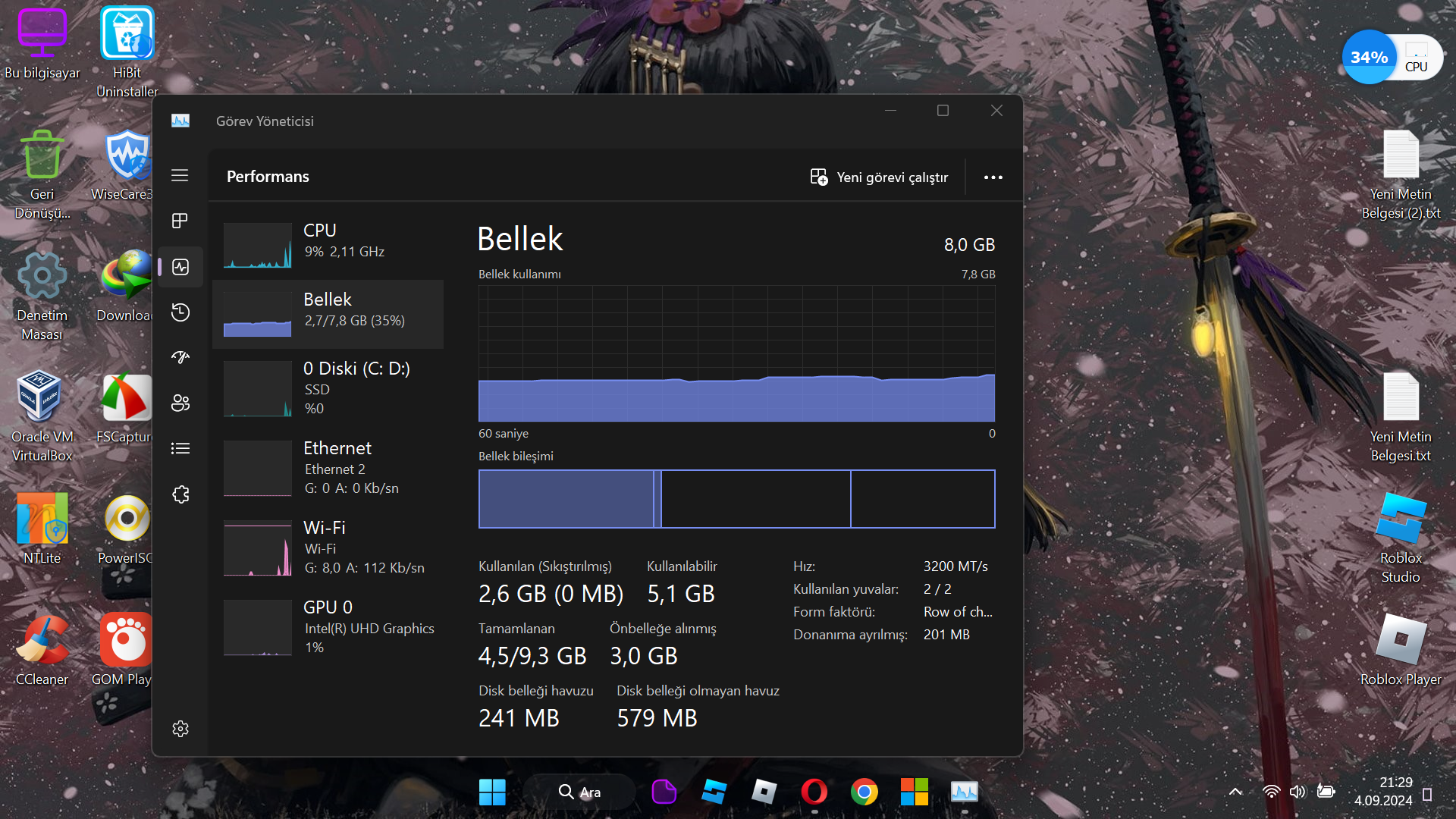Open the Processes page in sidebar
This screenshot has width=1456, height=819.
click(180, 221)
